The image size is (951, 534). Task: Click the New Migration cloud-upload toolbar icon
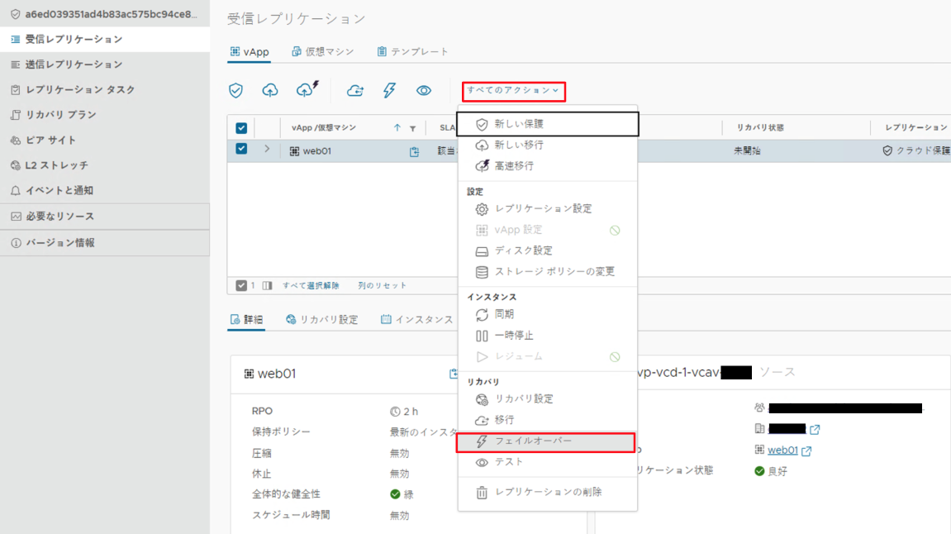[270, 90]
